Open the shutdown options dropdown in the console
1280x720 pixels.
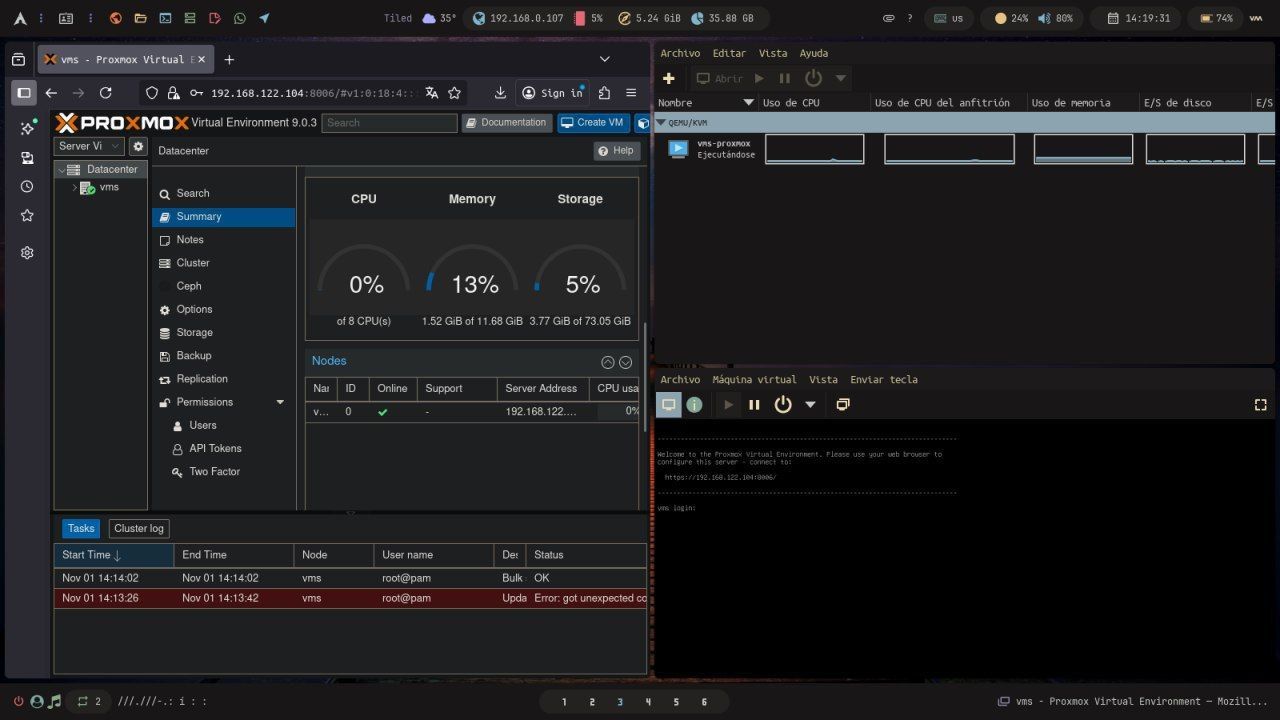811,405
